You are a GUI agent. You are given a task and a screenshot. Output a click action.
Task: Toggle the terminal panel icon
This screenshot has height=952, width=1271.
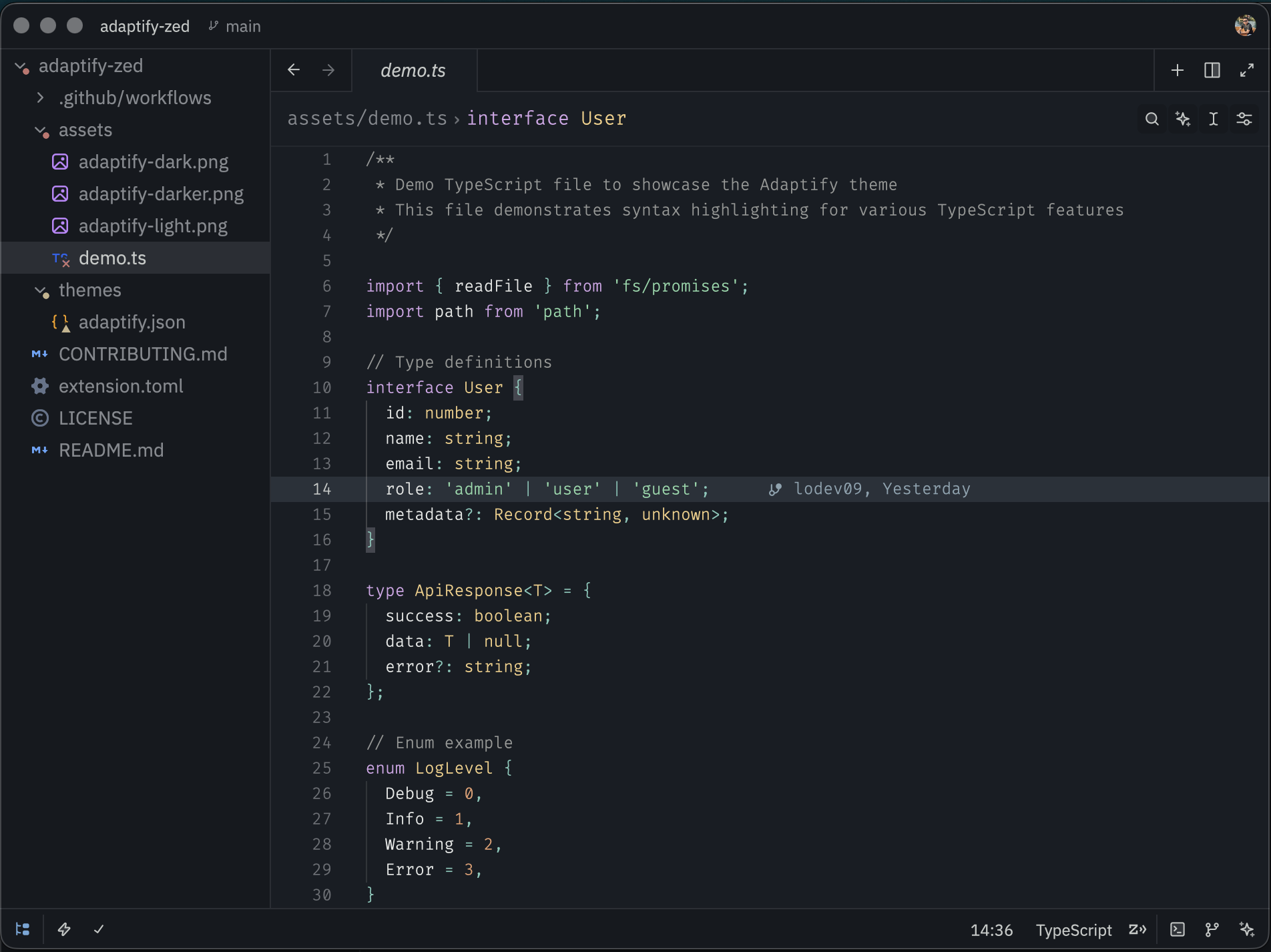(x=1178, y=929)
